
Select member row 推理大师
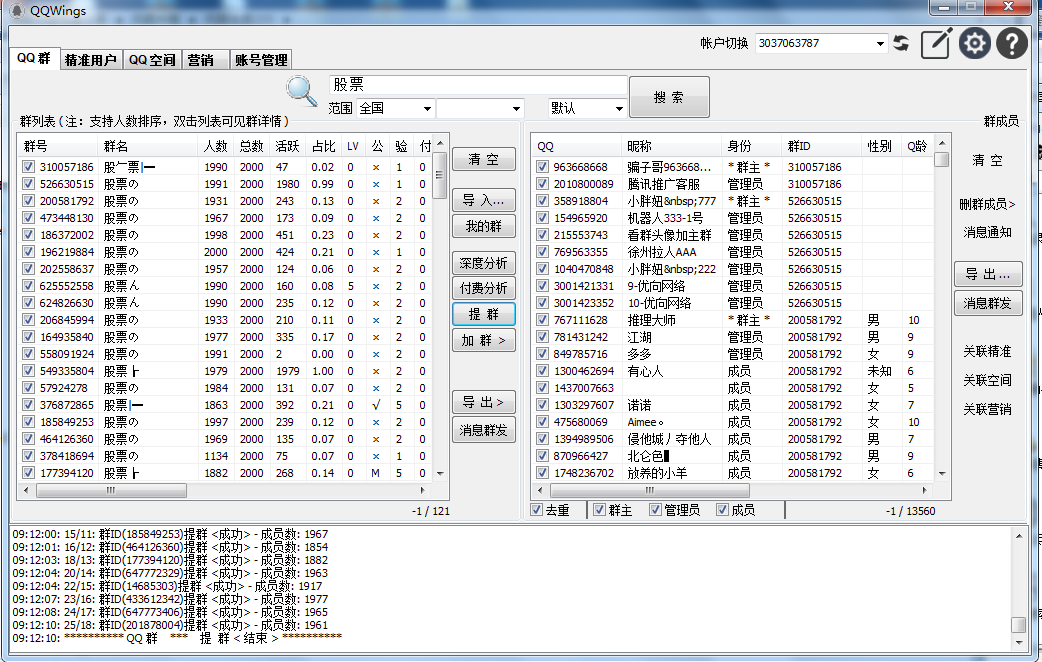click(x=733, y=320)
